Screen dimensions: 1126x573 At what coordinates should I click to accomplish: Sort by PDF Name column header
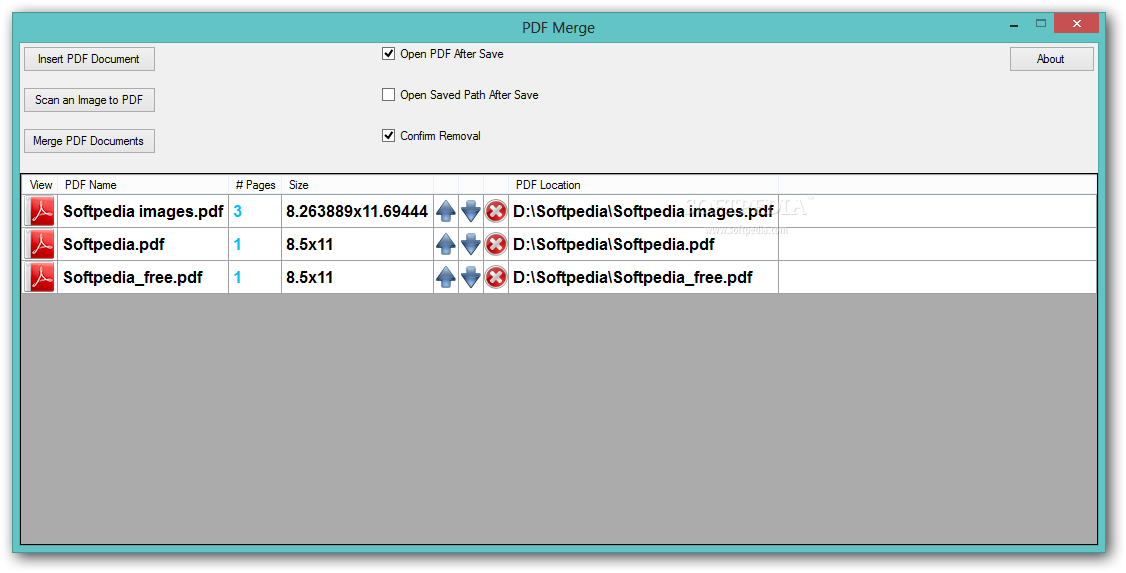point(143,185)
